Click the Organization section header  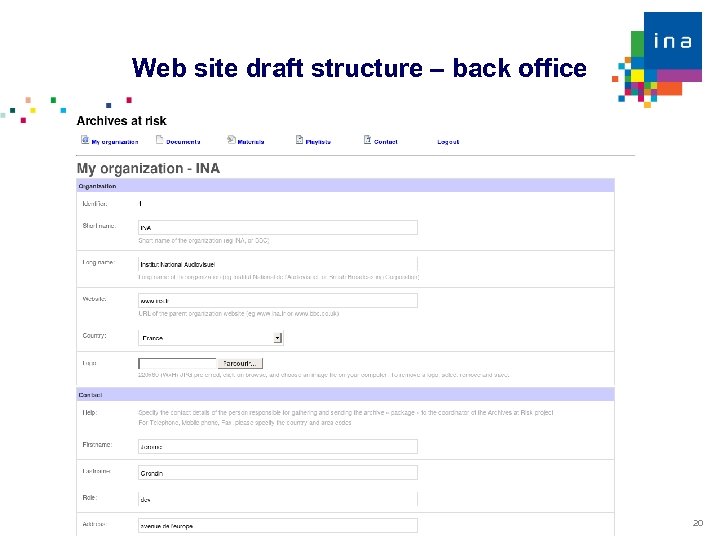pyautogui.click(x=345, y=186)
